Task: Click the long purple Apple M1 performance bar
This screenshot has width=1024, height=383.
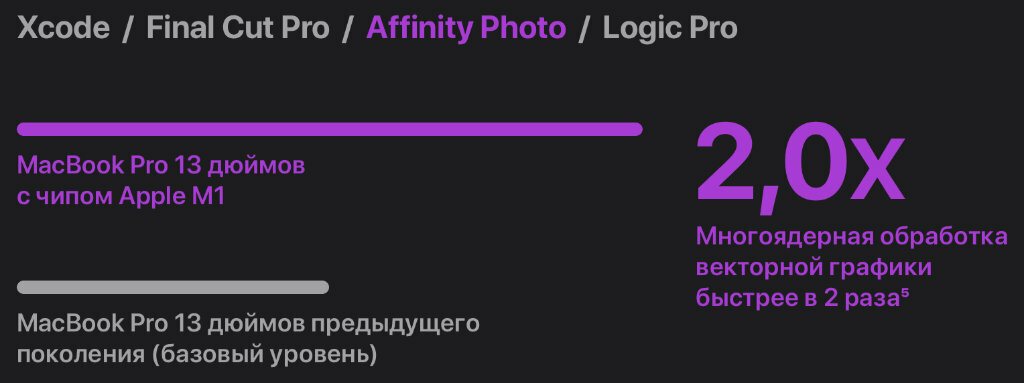Action: click(x=330, y=129)
